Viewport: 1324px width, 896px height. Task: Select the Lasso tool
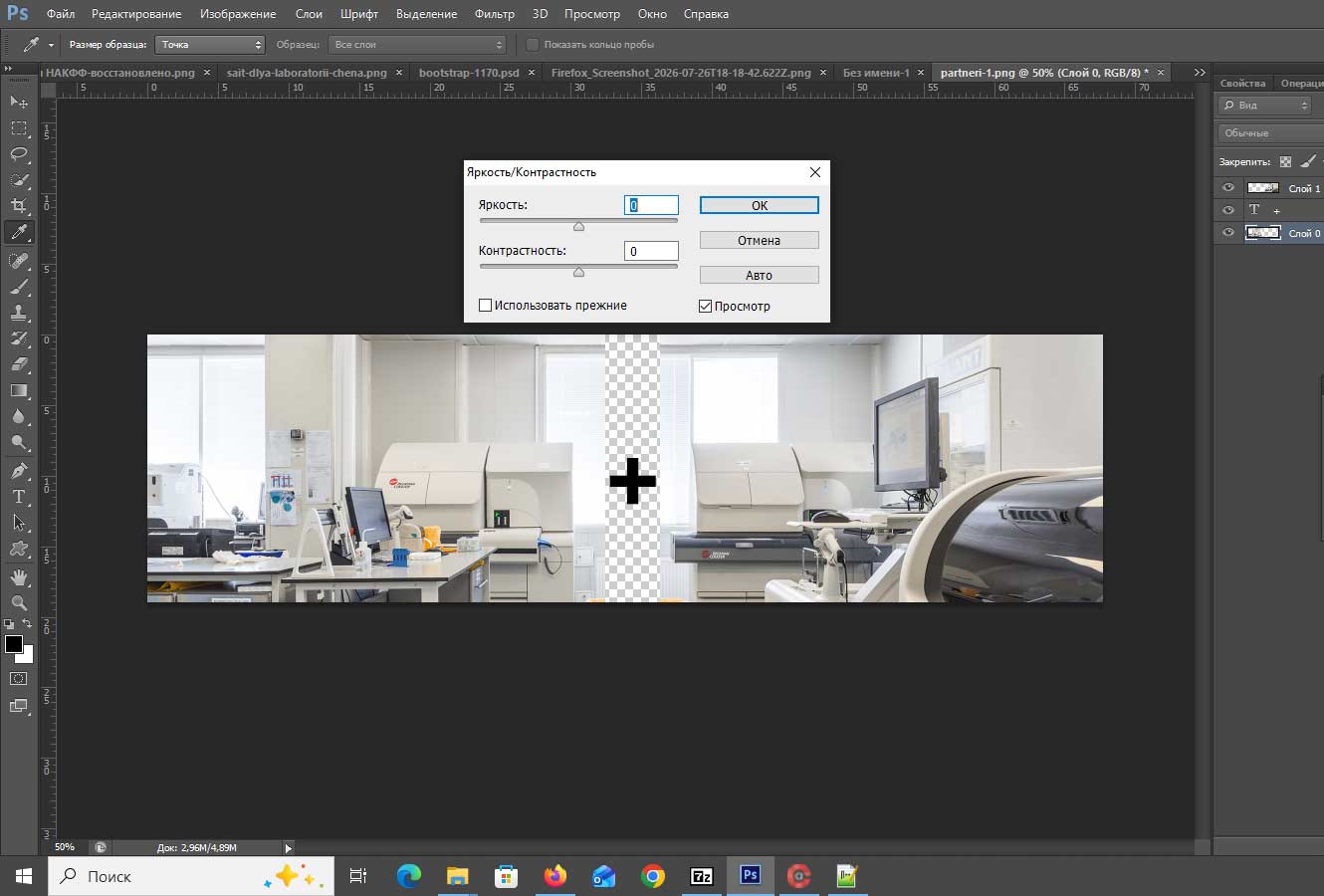[19, 154]
